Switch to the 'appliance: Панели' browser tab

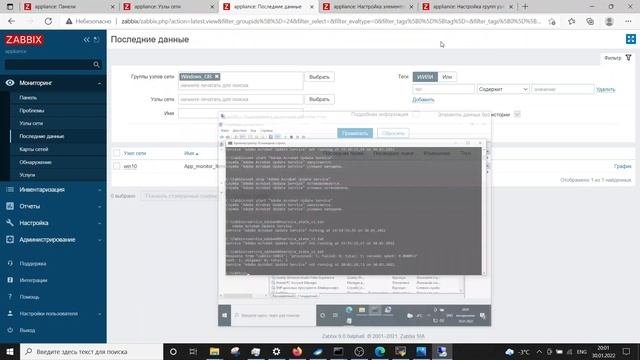(x=69, y=7)
